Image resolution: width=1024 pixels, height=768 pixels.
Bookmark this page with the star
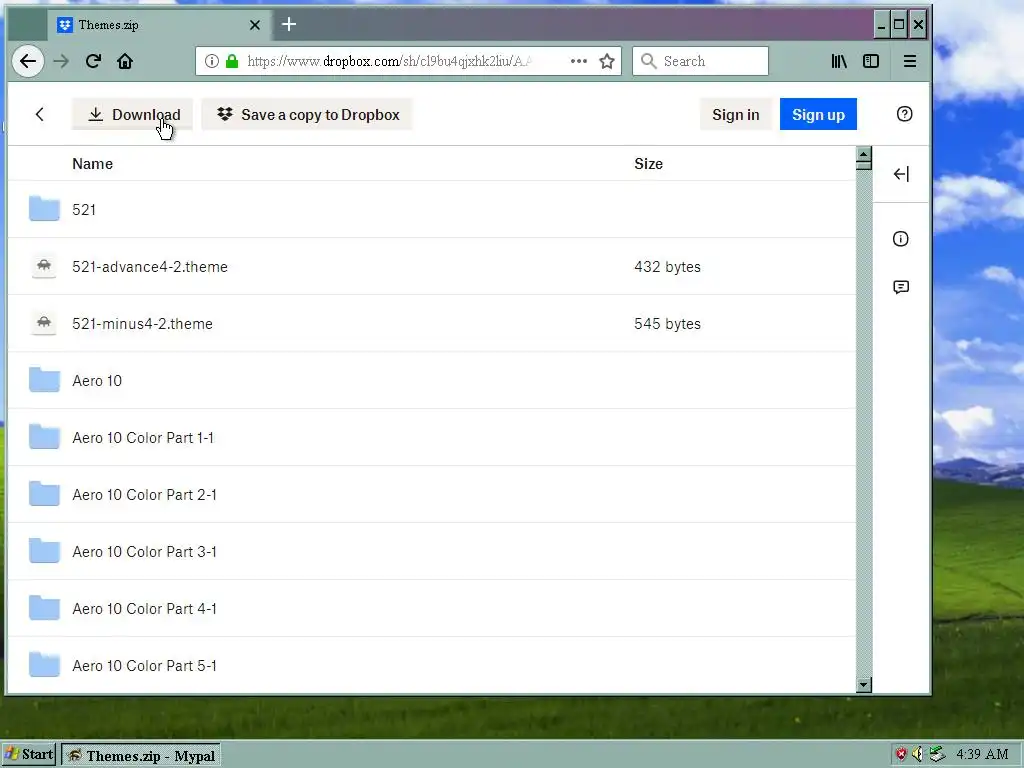click(607, 61)
